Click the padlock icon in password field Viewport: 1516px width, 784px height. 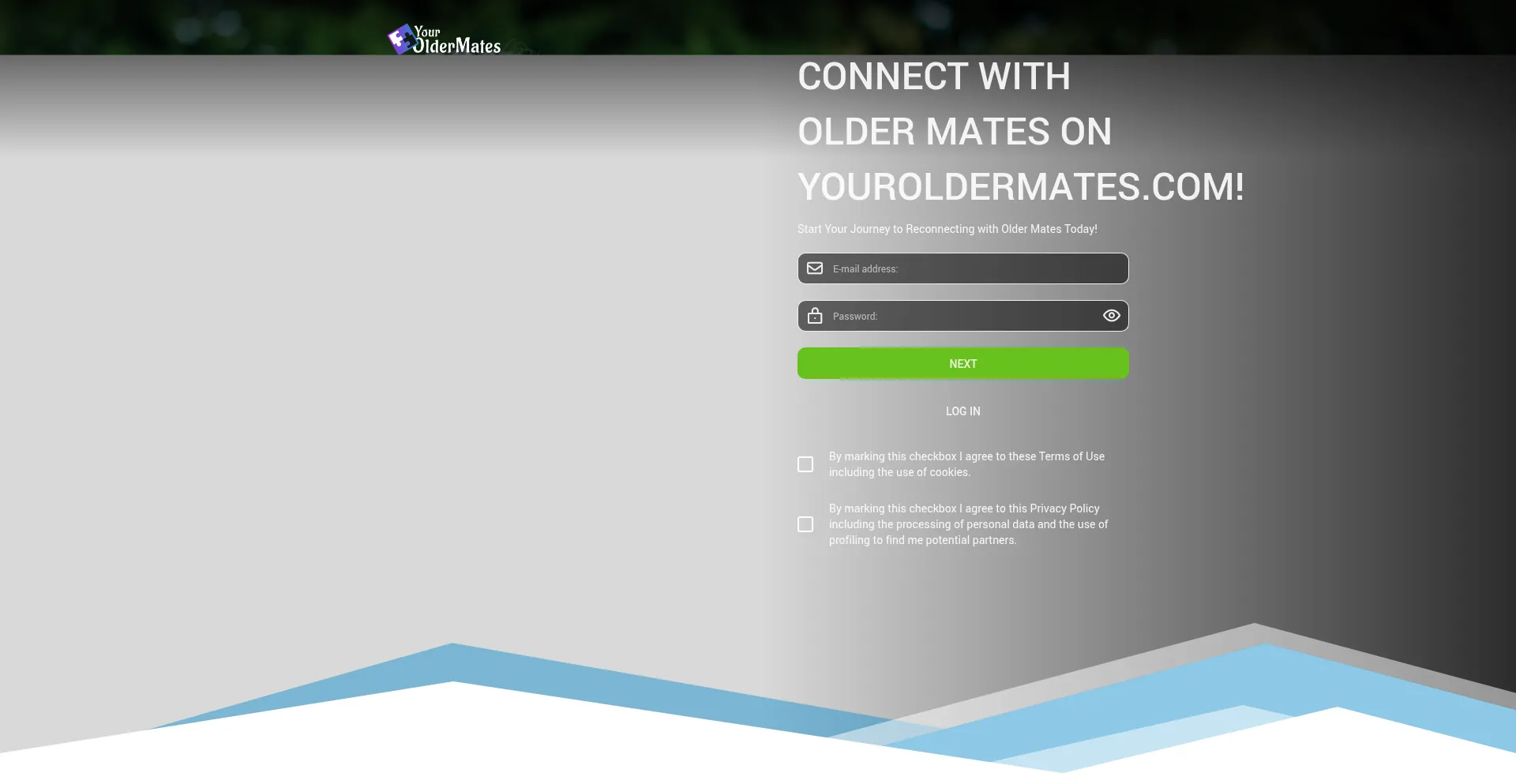coord(815,316)
